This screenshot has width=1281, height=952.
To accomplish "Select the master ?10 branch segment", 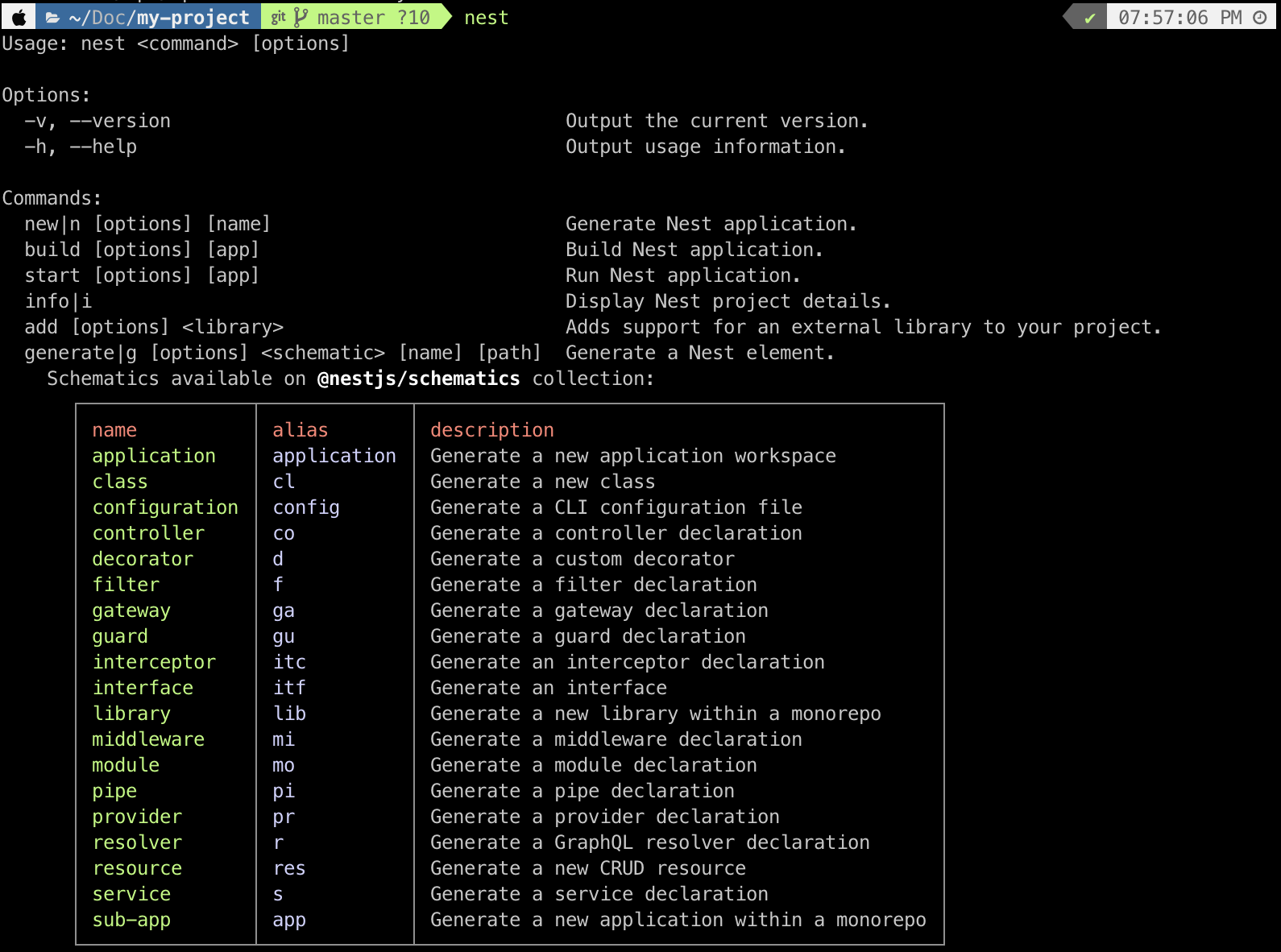I will [x=374, y=18].
